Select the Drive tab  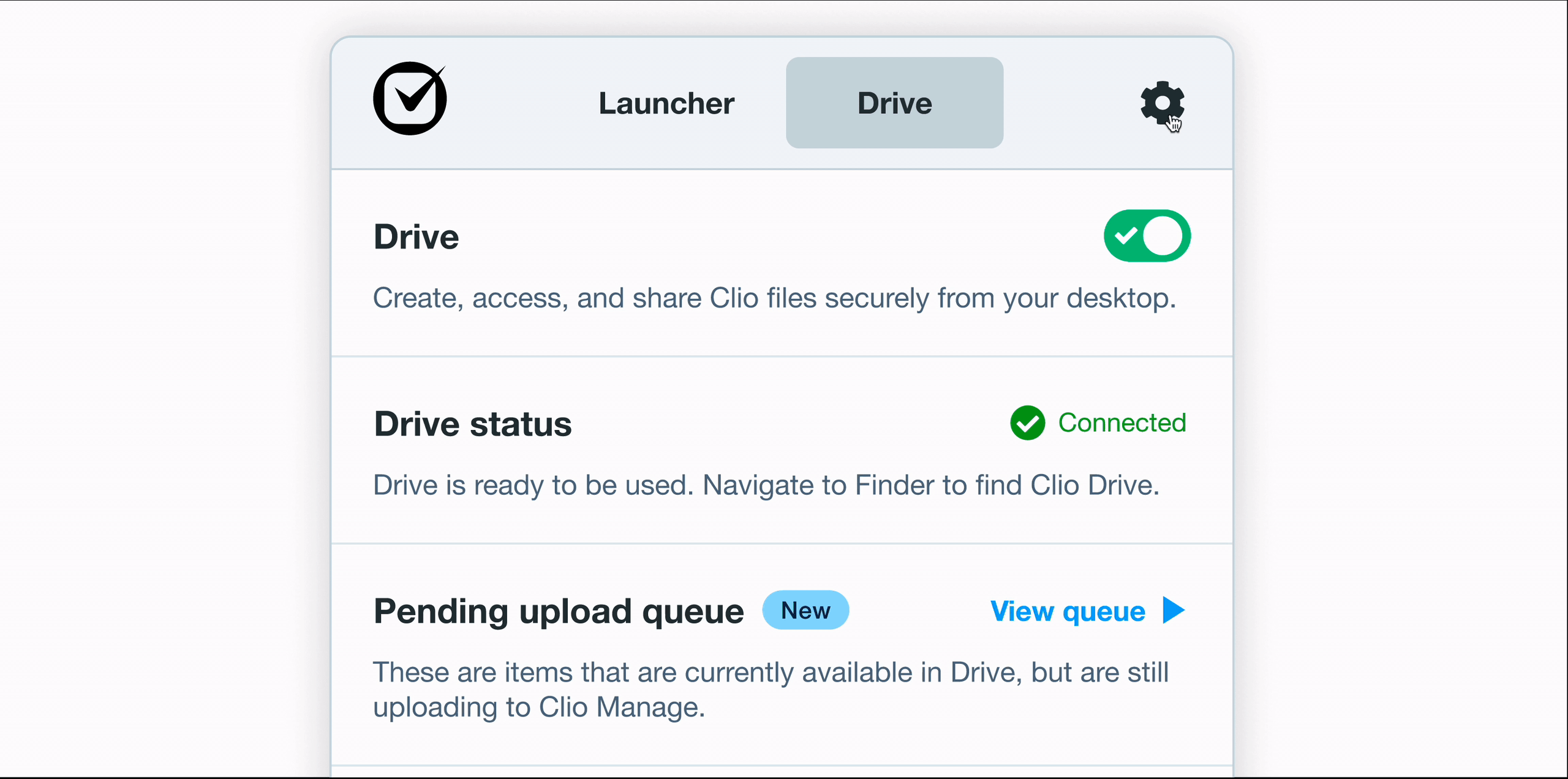tap(894, 103)
